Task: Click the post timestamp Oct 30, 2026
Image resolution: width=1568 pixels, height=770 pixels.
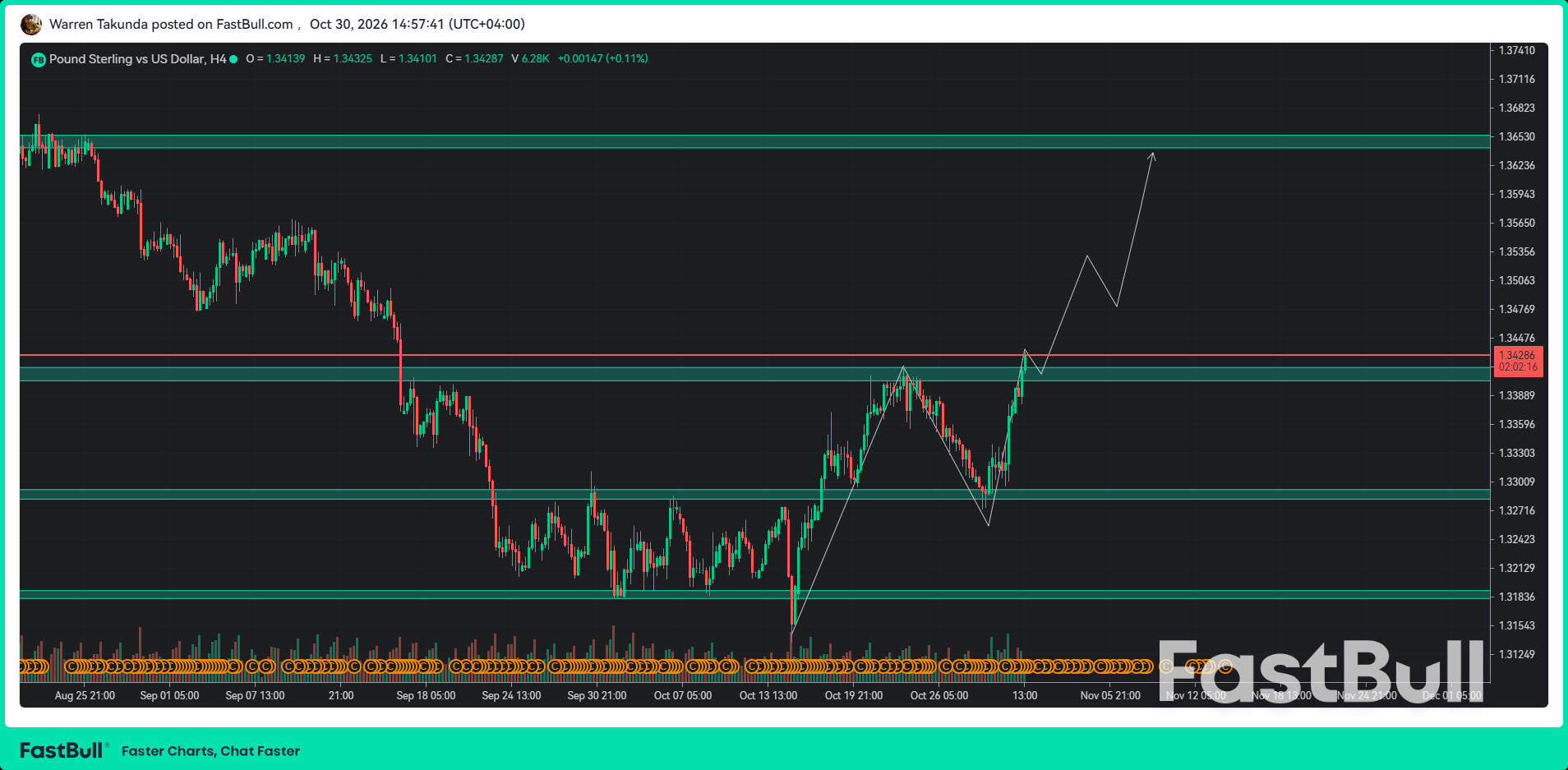Action: (x=417, y=24)
